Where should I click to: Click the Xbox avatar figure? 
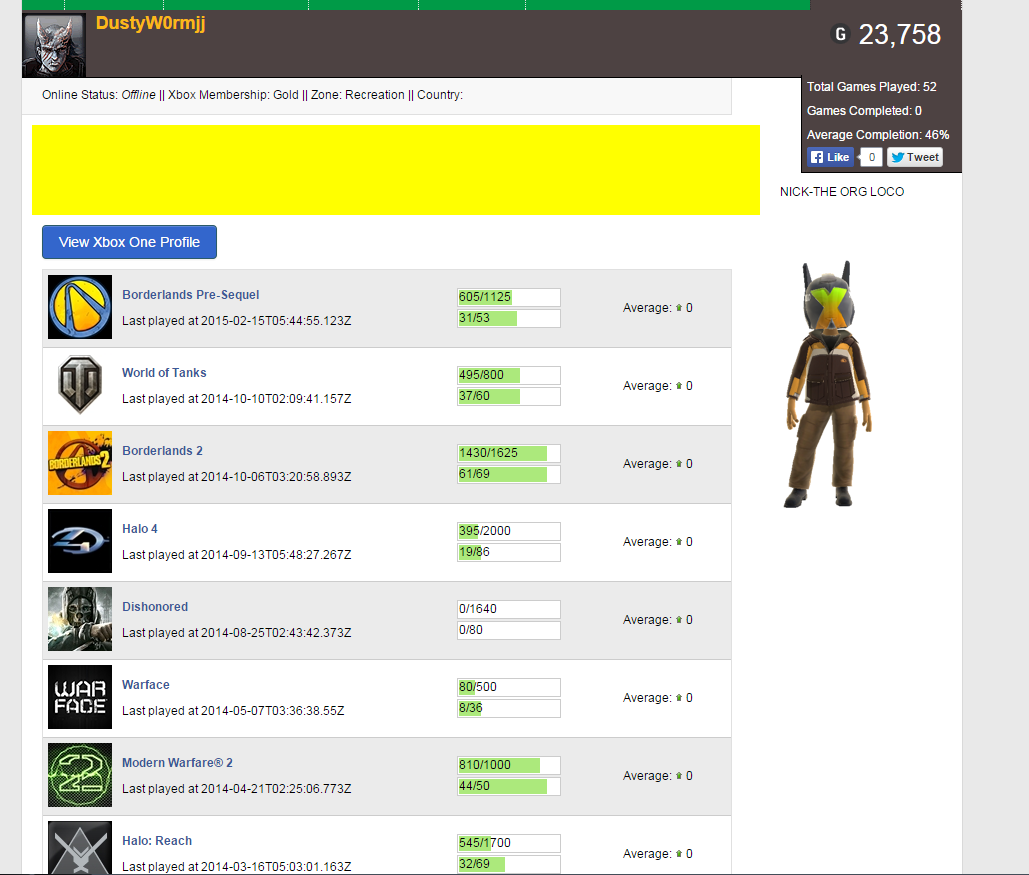point(829,384)
